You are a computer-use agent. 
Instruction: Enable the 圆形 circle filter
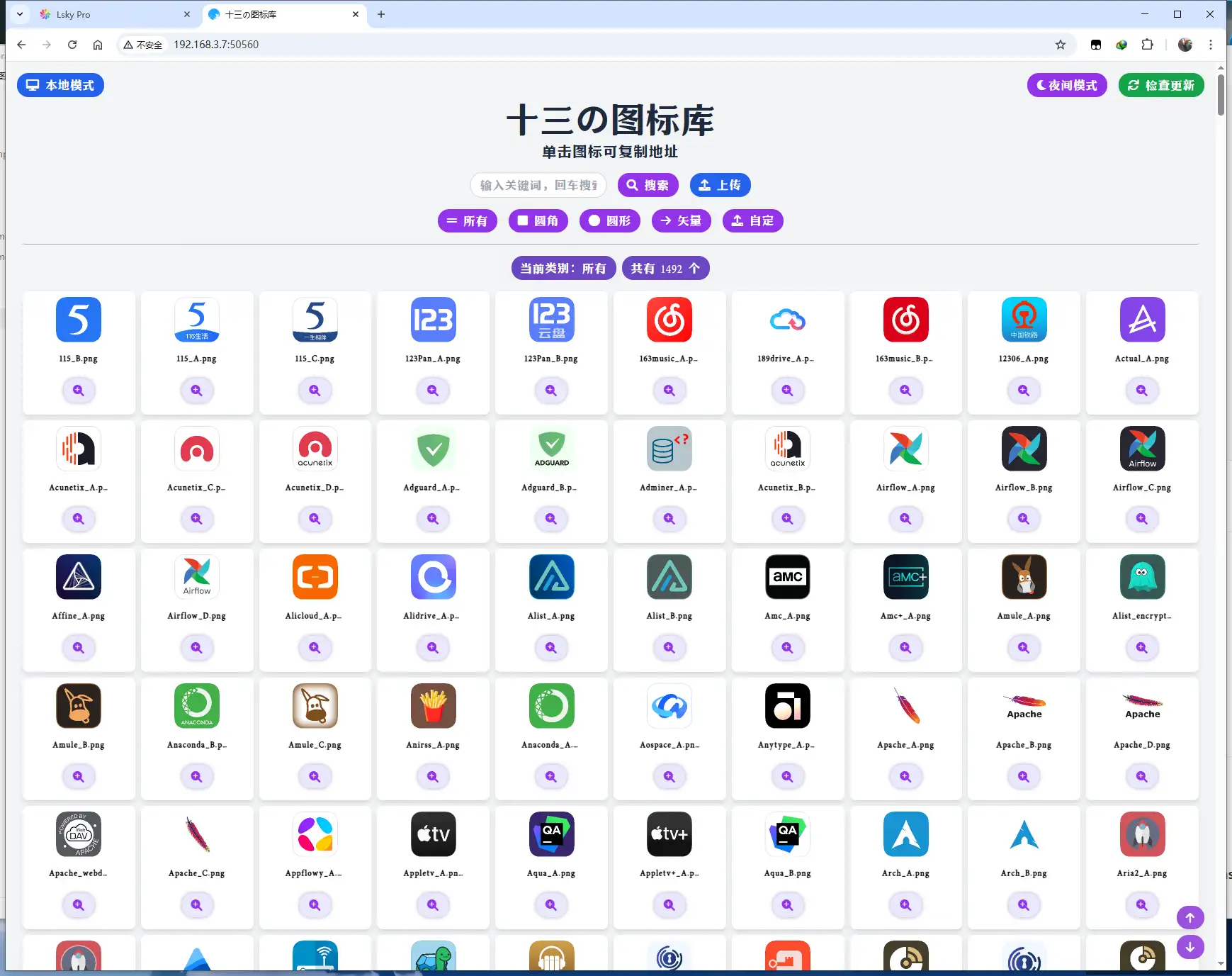click(x=610, y=220)
